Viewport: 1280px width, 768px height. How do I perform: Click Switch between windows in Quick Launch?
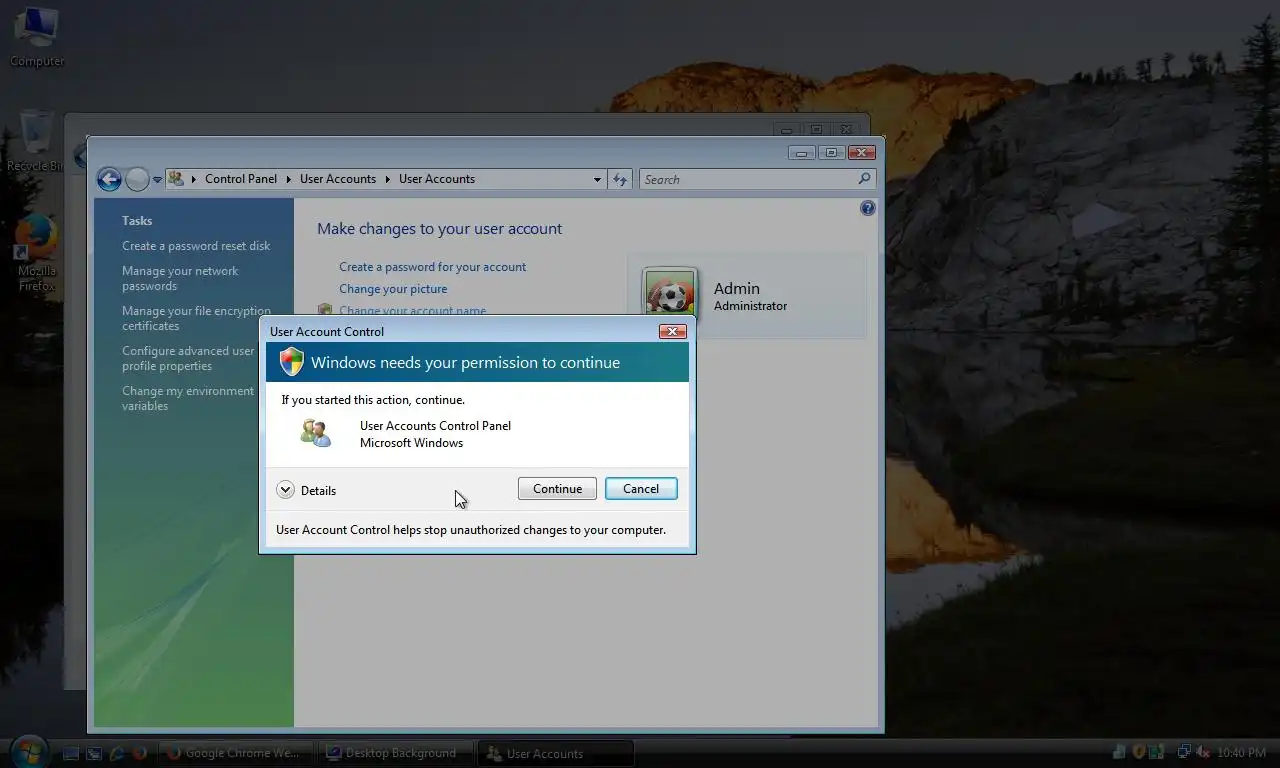94,753
